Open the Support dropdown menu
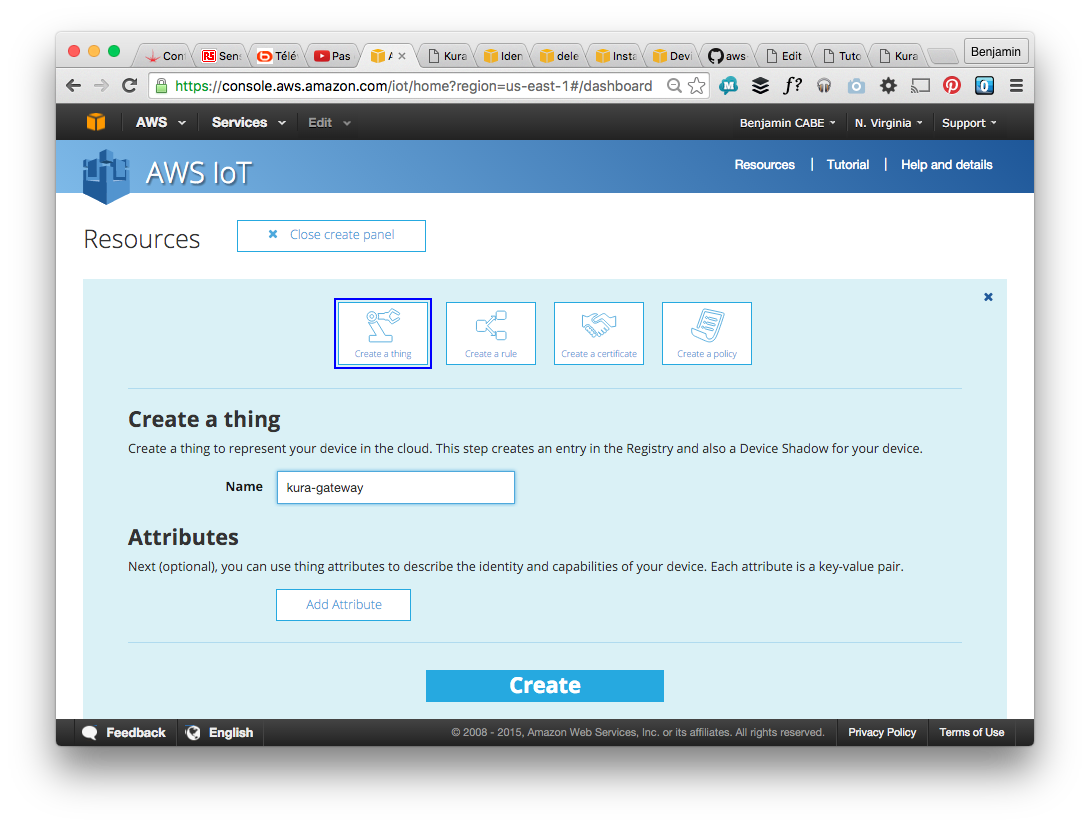 click(x=969, y=123)
